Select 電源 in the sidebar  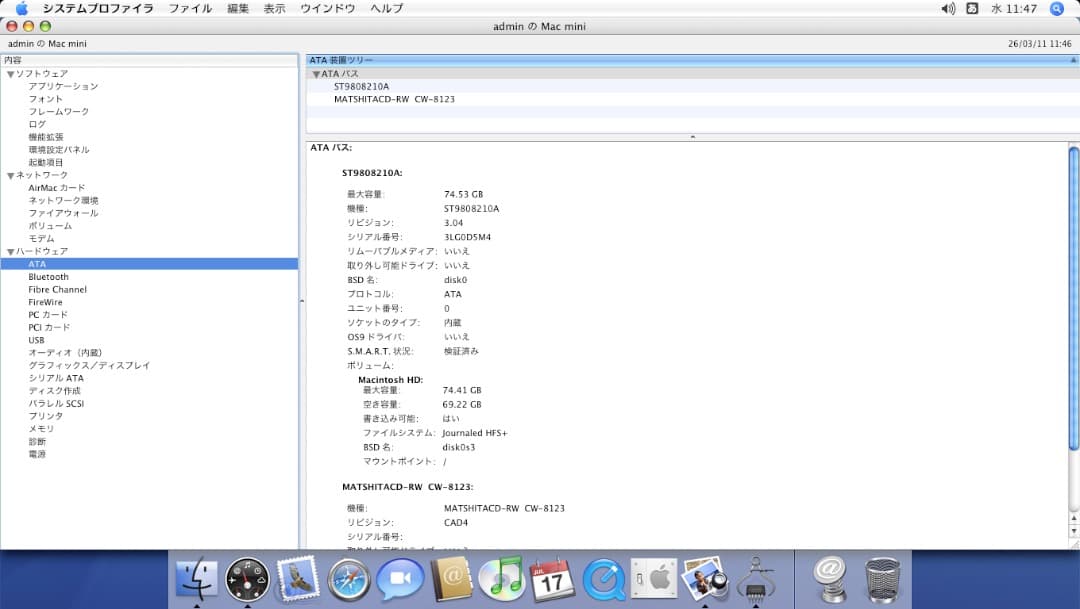pyautogui.click(x=37, y=454)
